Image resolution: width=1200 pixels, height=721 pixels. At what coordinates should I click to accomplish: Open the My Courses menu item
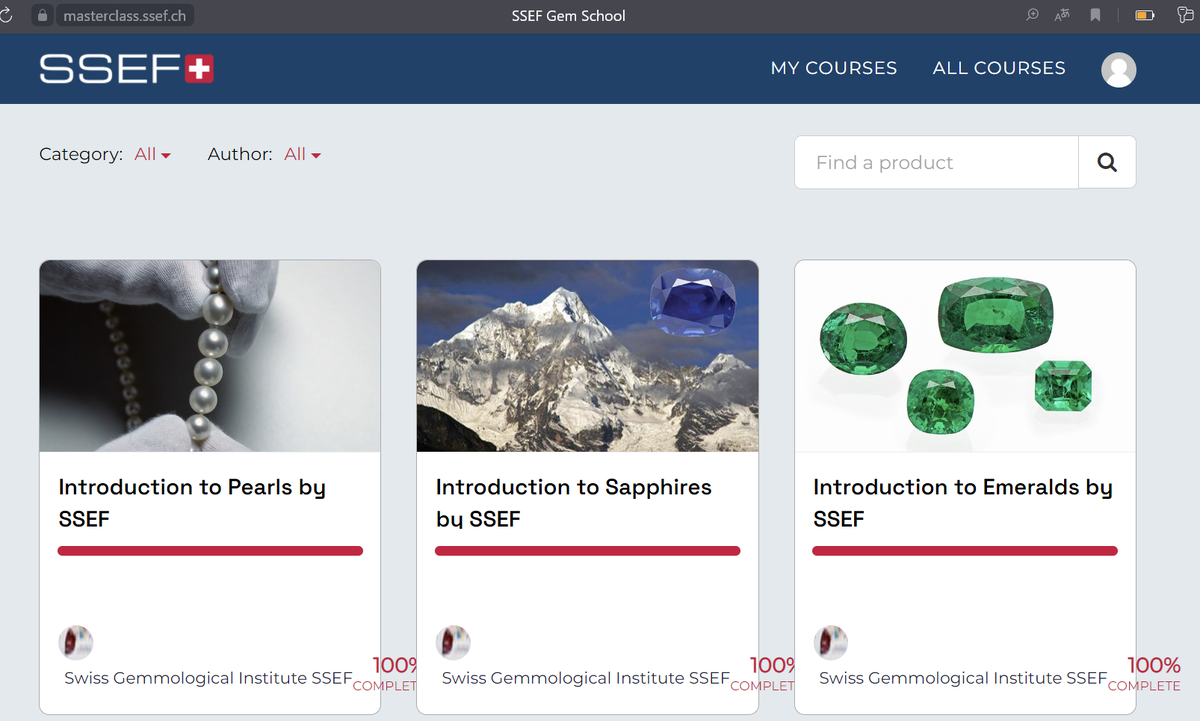(834, 68)
